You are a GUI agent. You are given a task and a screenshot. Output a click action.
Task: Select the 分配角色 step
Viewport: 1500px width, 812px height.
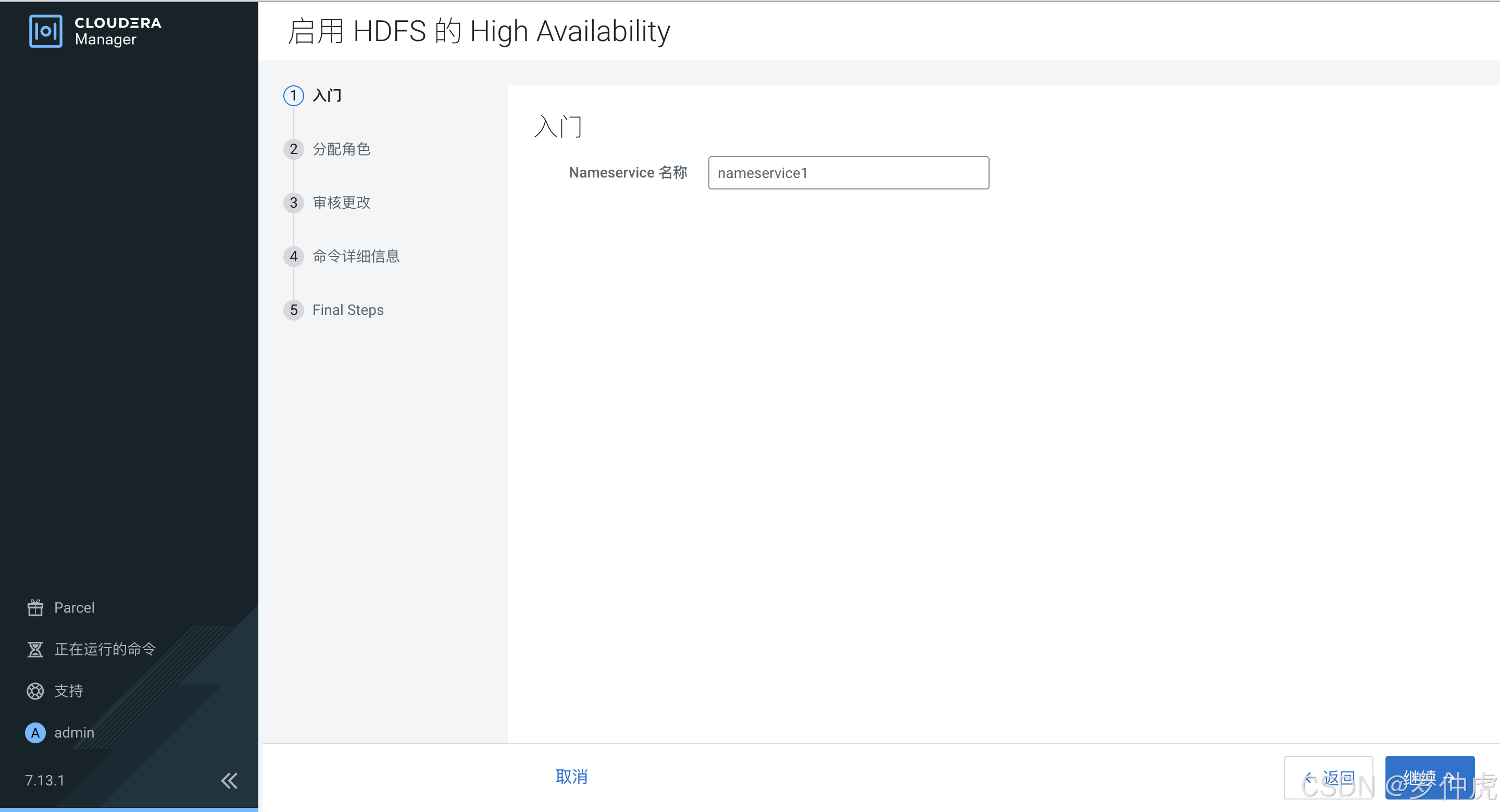[x=341, y=149]
